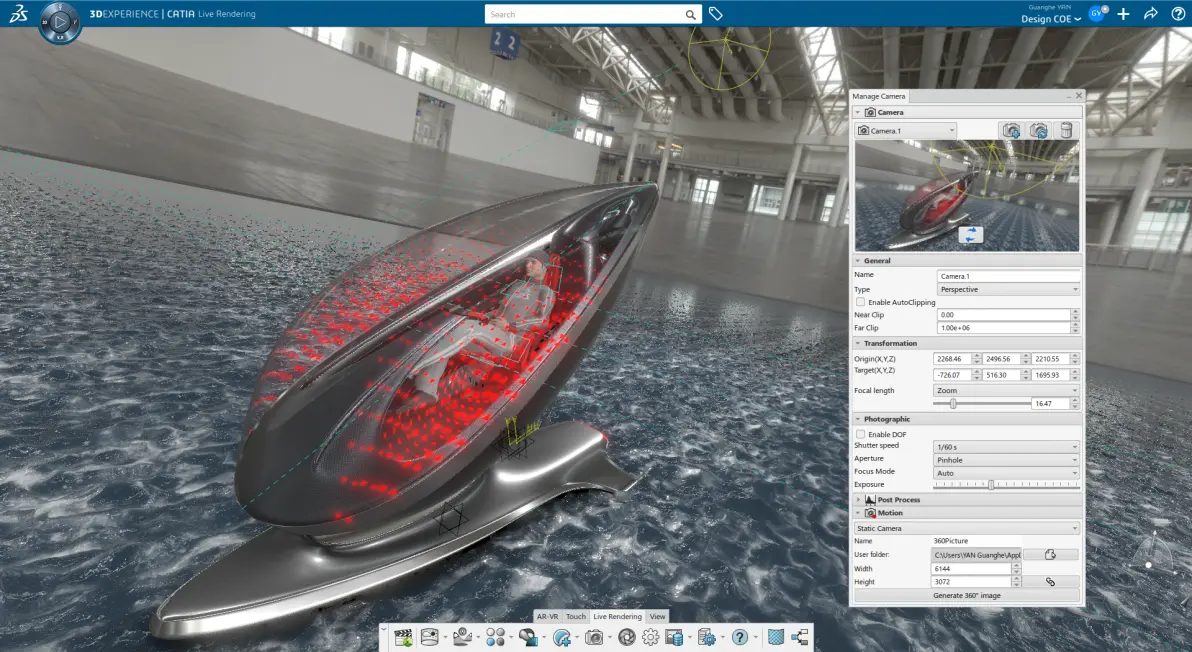This screenshot has height=652, width=1192.
Task: Open the clapperboard scene icon in toolbar
Action: [x=404, y=638]
